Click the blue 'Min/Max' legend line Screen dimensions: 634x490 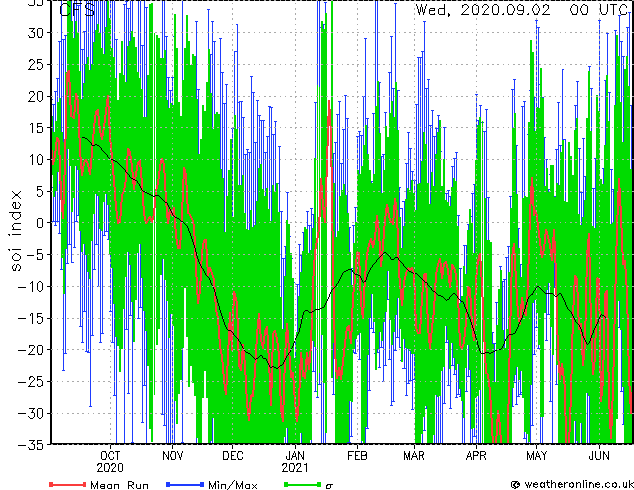coord(185,484)
